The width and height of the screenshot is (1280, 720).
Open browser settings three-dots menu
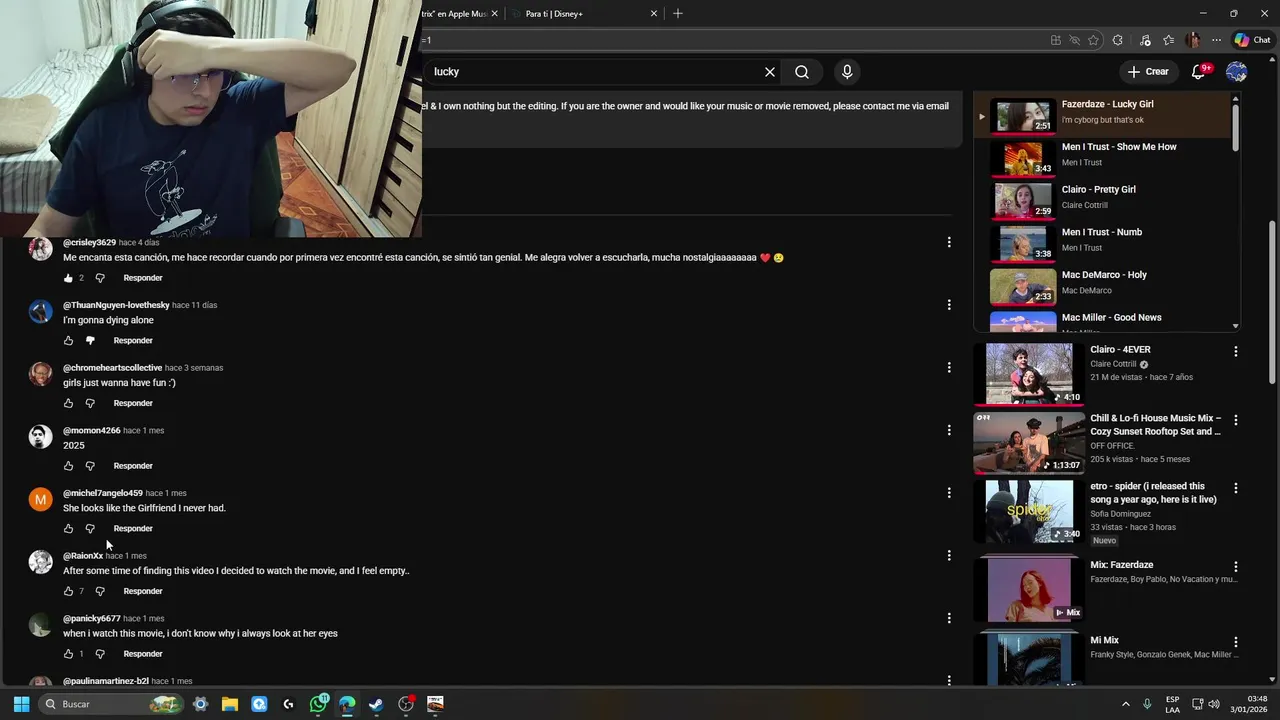click(1216, 41)
